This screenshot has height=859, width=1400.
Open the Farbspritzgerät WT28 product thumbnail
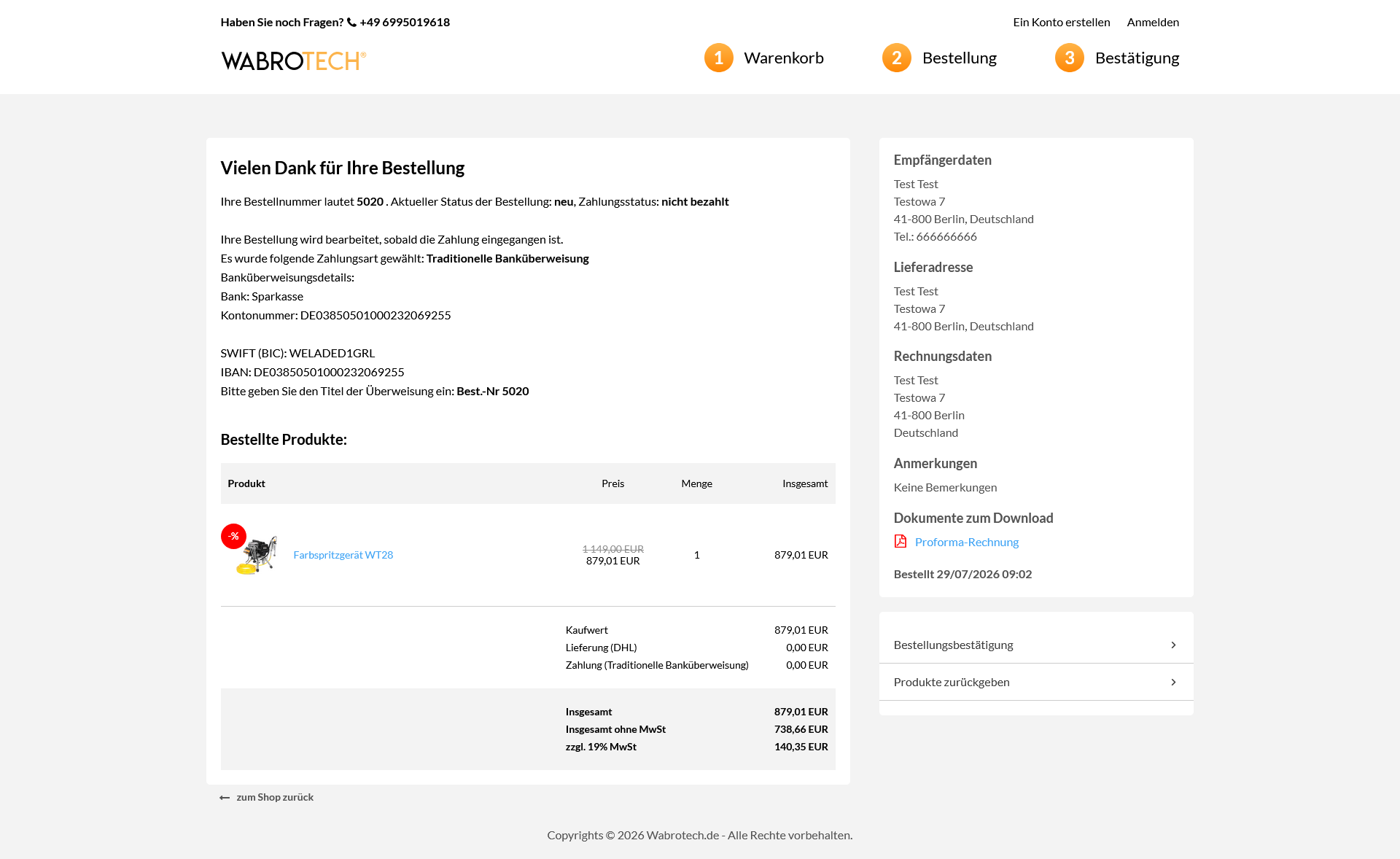[257, 556]
